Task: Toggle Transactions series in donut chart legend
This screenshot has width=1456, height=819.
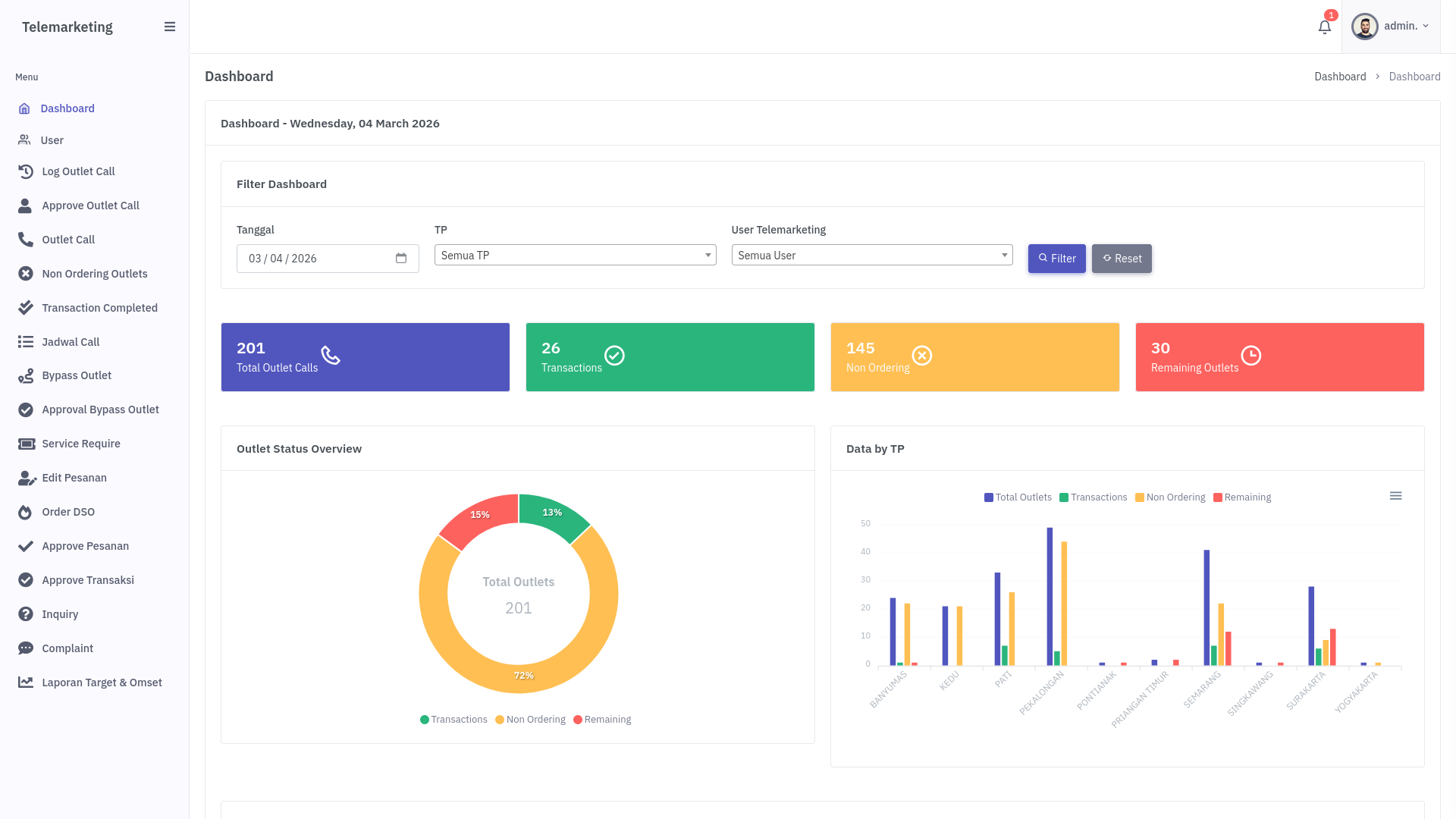Action: point(453,720)
